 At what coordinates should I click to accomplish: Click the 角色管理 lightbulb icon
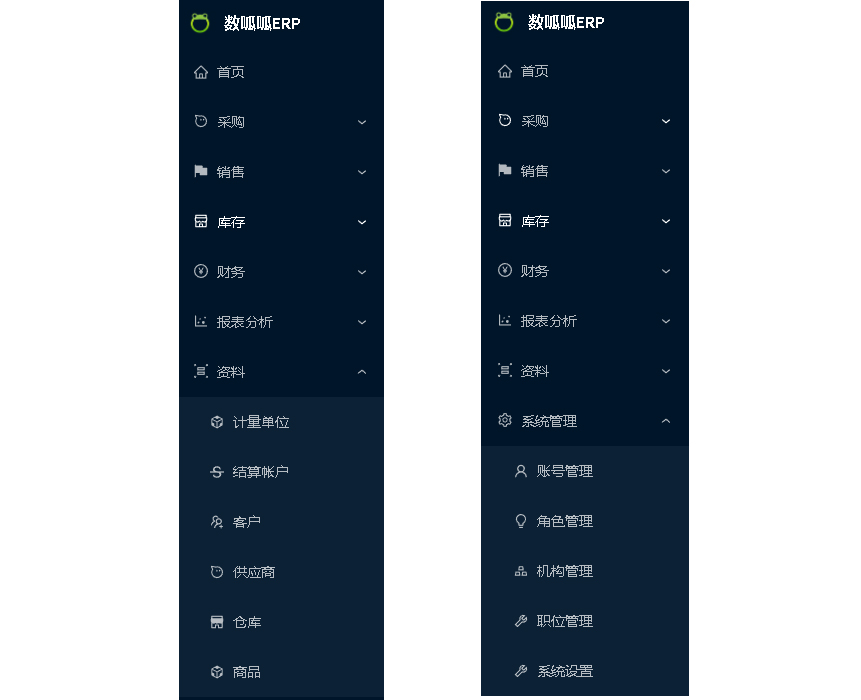[521, 520]
